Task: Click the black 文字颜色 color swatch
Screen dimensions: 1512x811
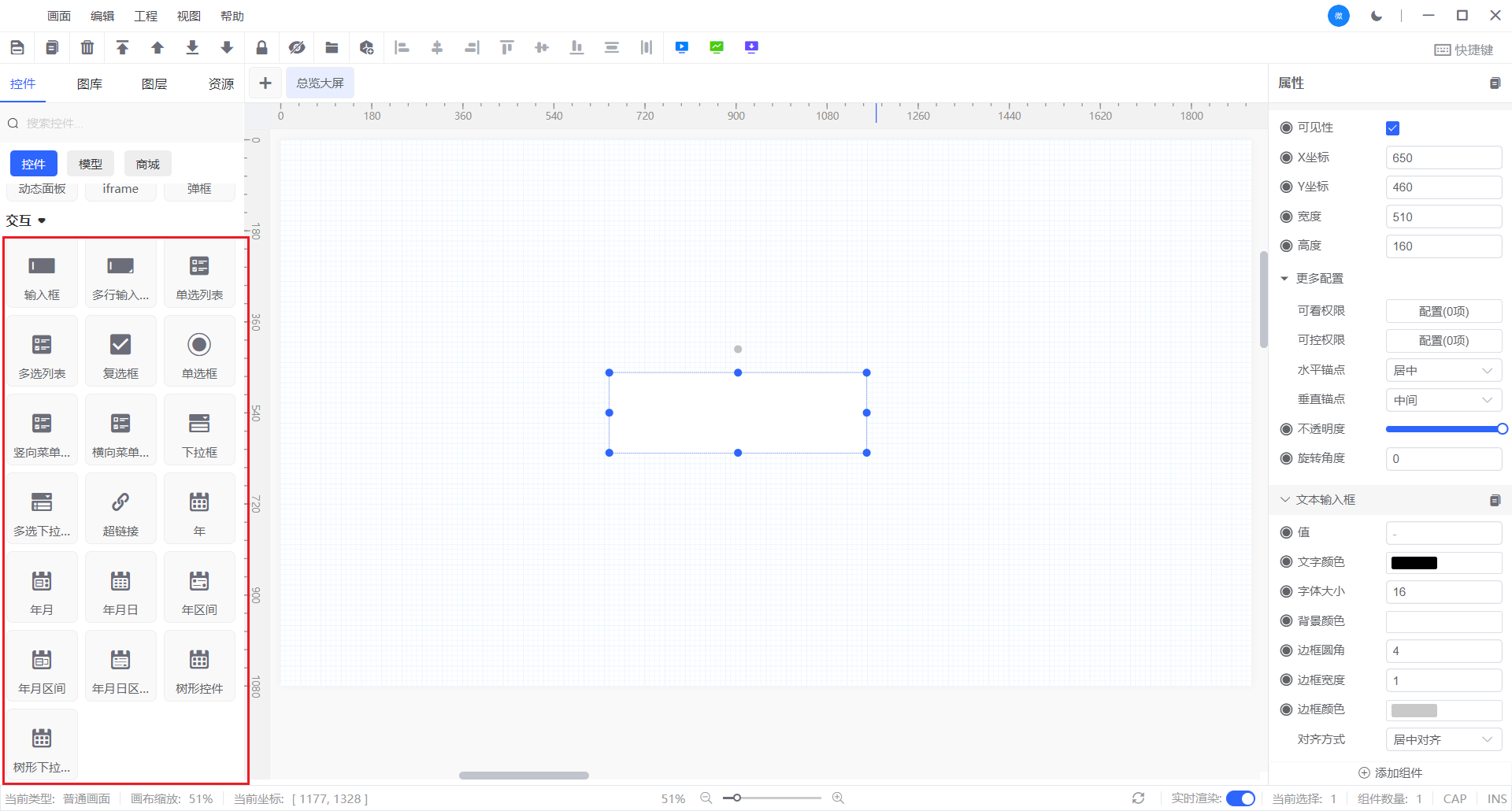Action: pos(1414,563)
